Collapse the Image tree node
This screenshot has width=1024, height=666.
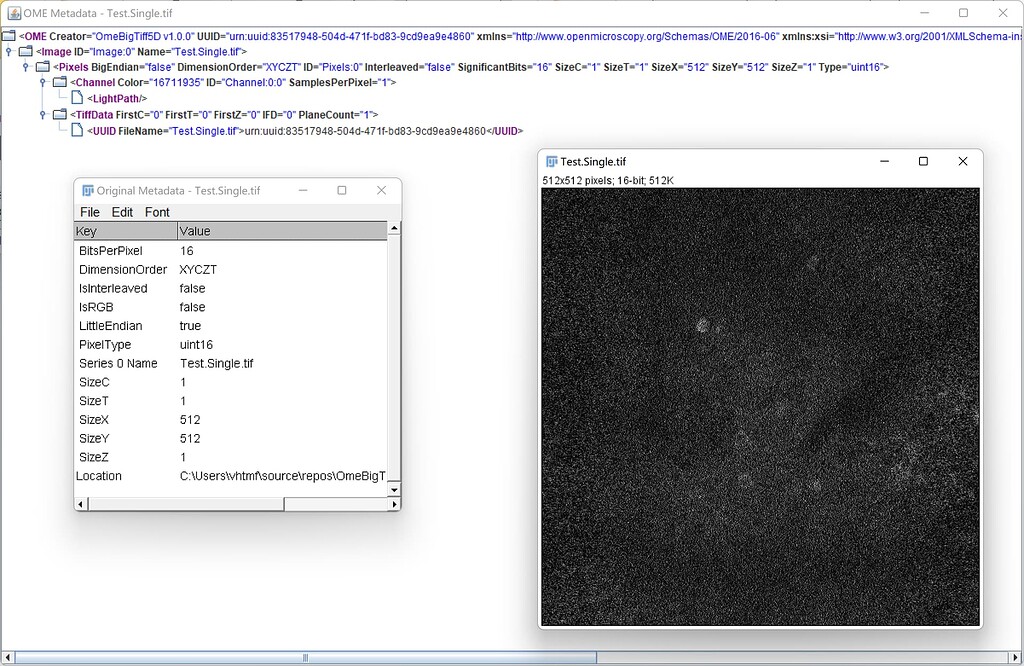coord(9,51)
